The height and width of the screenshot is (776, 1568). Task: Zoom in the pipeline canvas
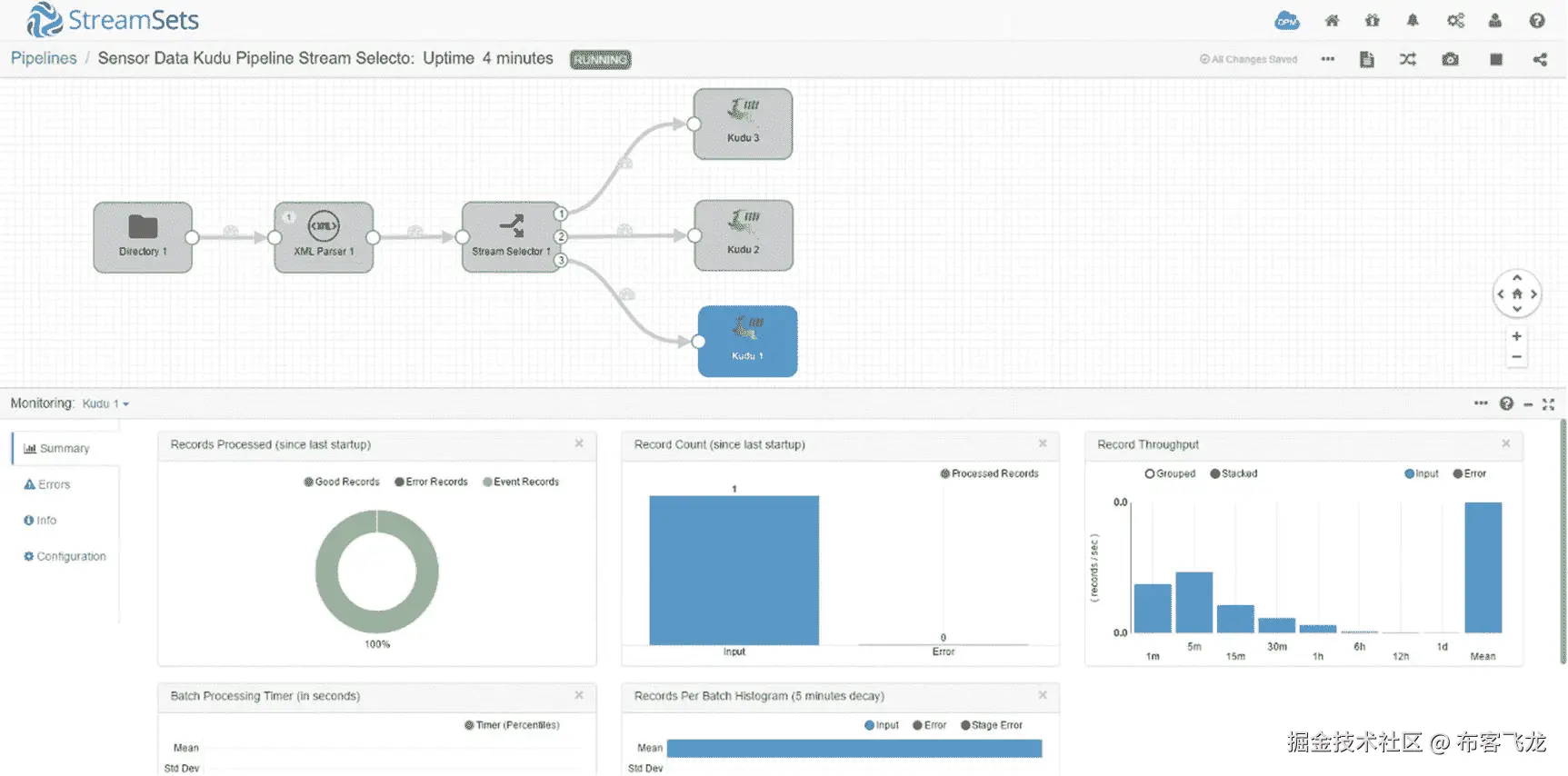tap(1516, 336)
